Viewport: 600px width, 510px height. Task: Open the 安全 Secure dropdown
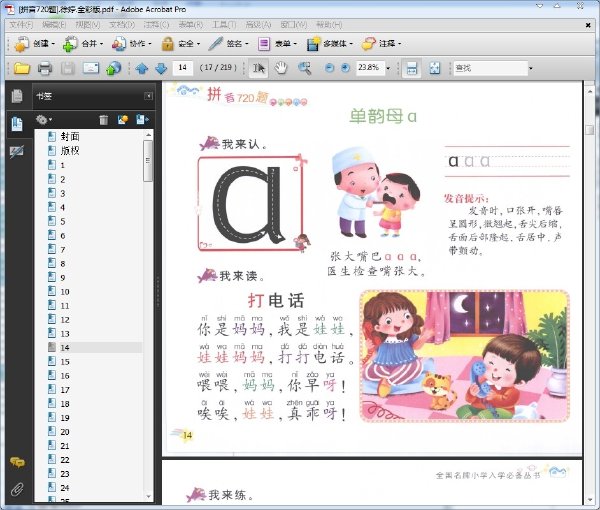[181, 44]
